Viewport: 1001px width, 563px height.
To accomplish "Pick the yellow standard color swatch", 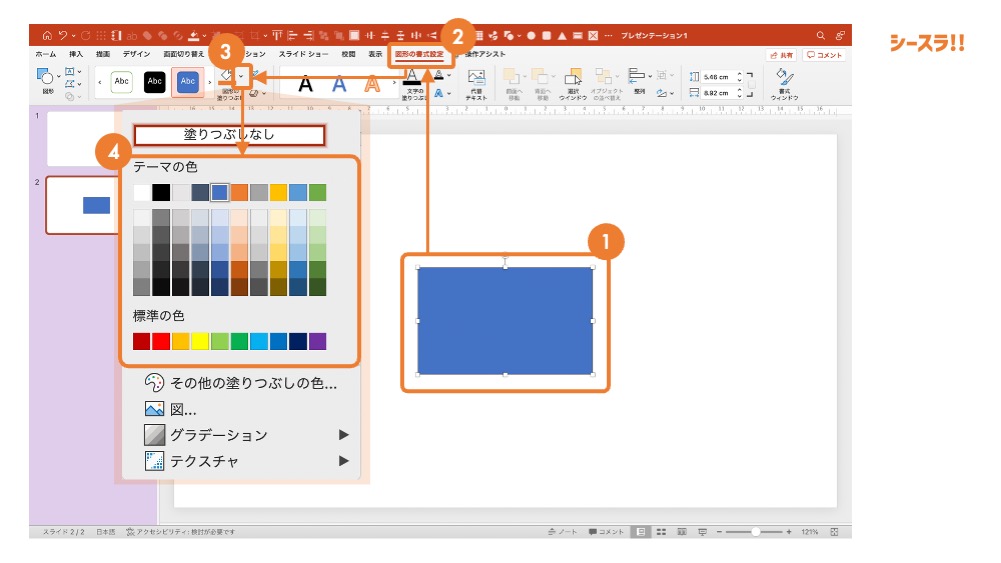I will [200, 341].
